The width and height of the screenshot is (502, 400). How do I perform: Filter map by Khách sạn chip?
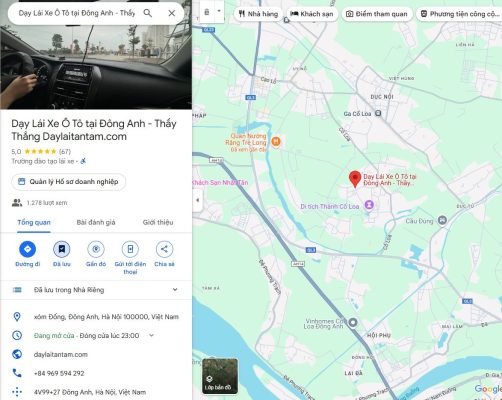[312, 14]
